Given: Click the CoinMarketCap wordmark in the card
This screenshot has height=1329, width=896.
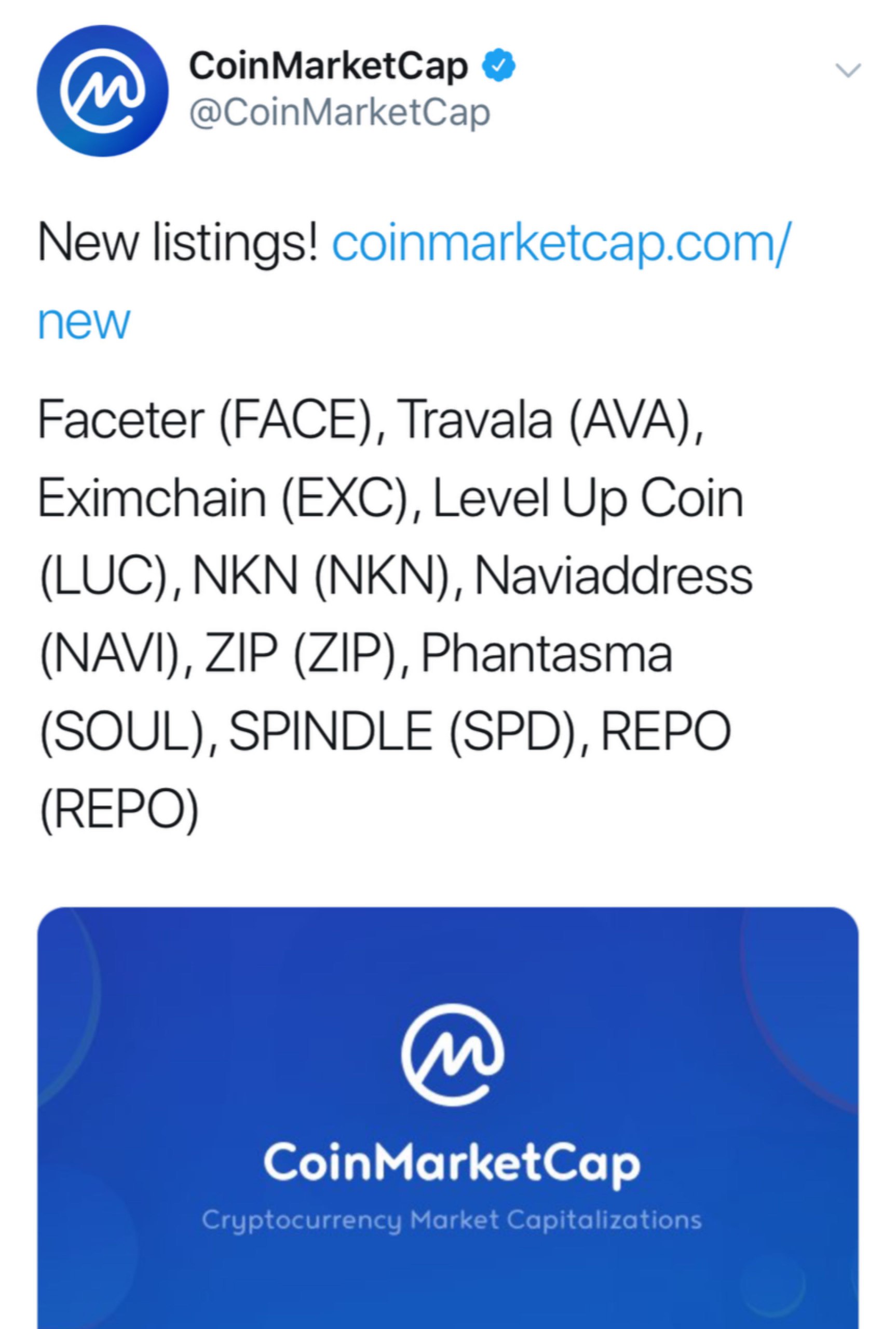Looking at the screenshot, I should coord(452,1164).
